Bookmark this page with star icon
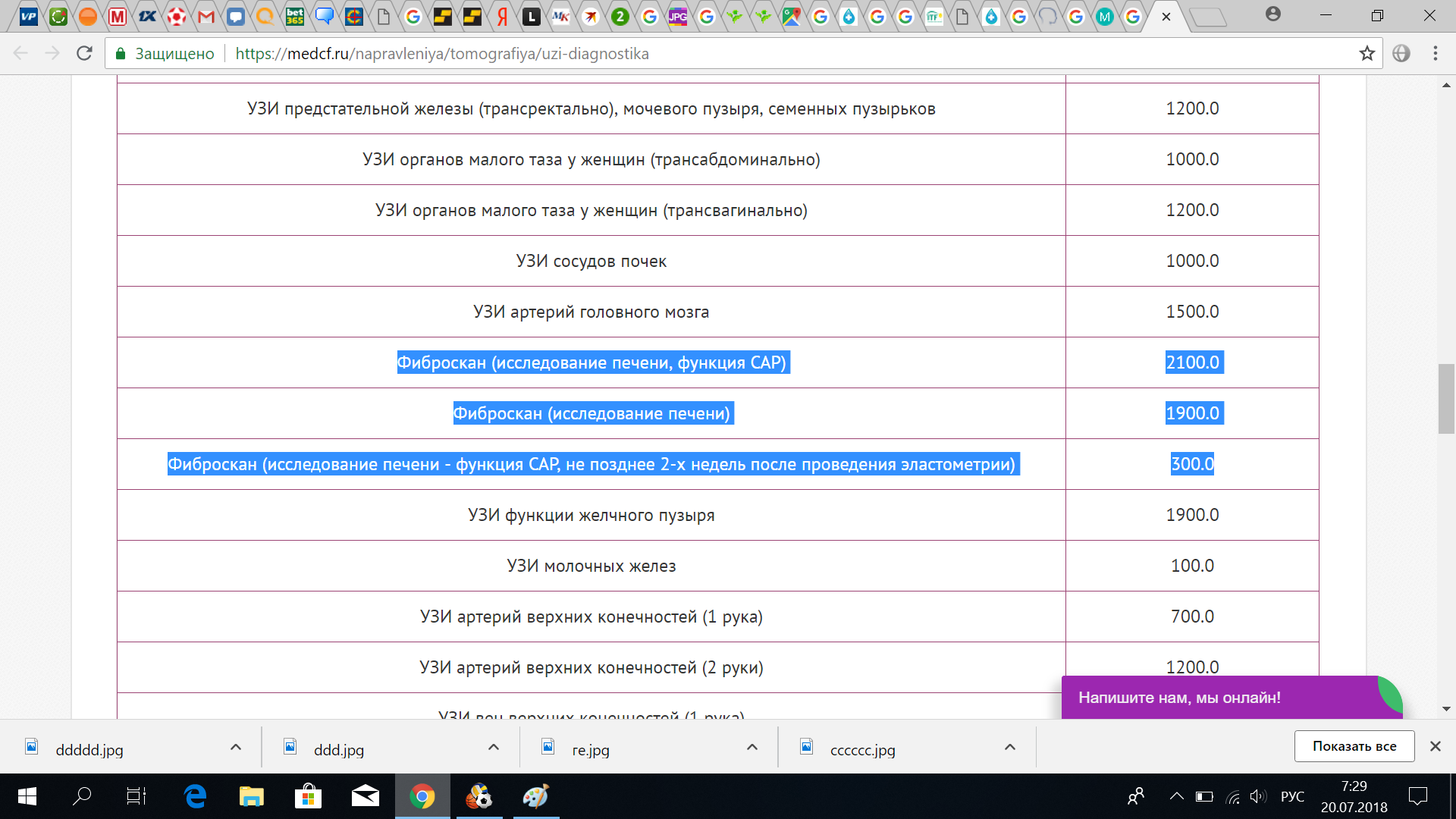 (x=1367, y=53)
